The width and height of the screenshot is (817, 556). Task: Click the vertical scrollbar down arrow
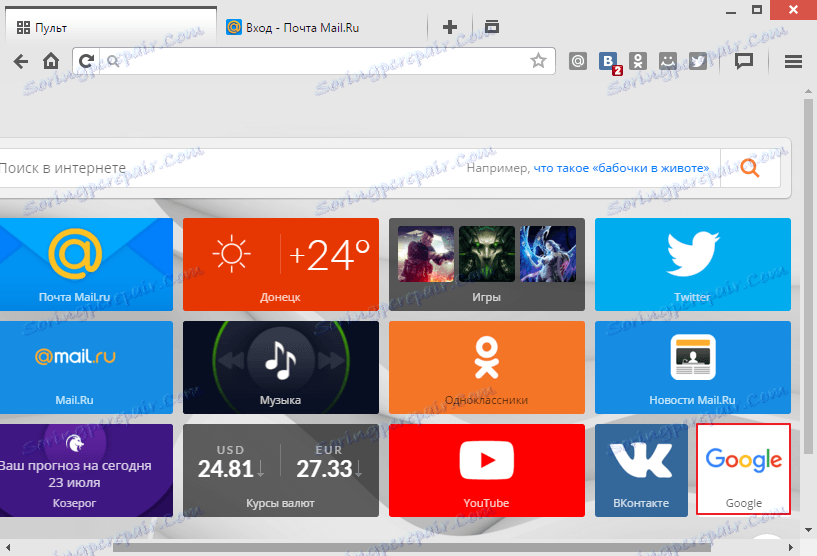click(x=808, y=530)
